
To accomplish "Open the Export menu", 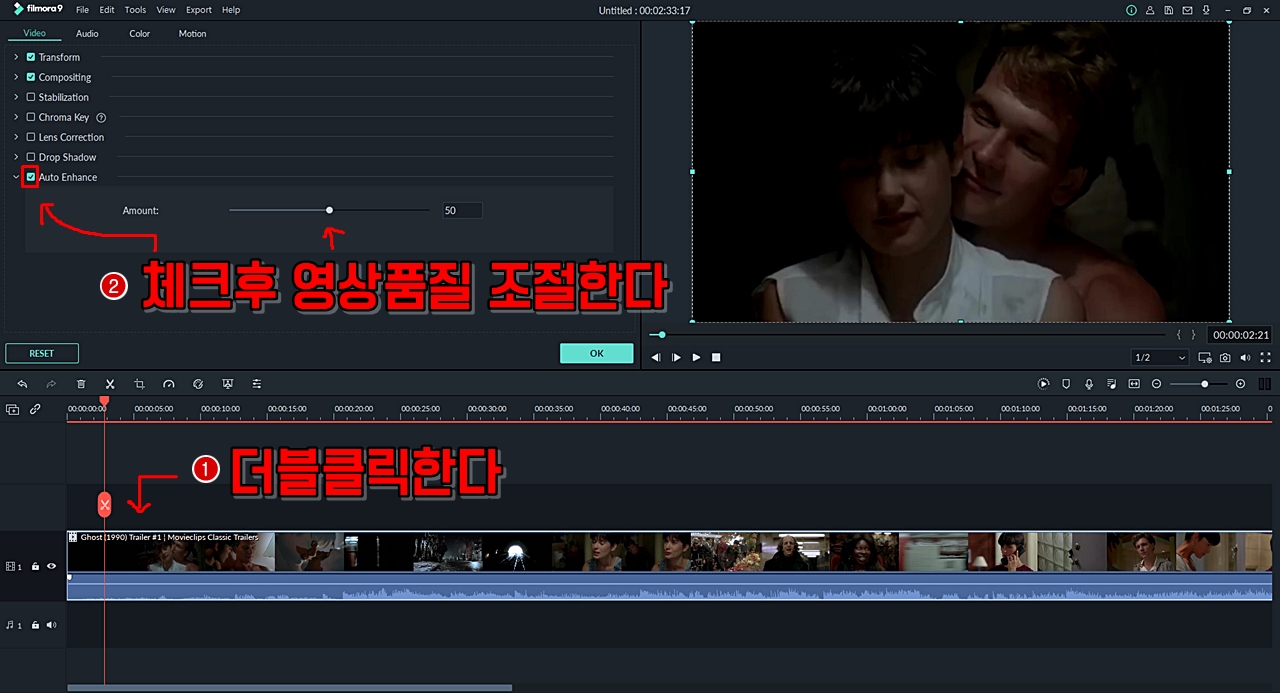I will (199, 10).
